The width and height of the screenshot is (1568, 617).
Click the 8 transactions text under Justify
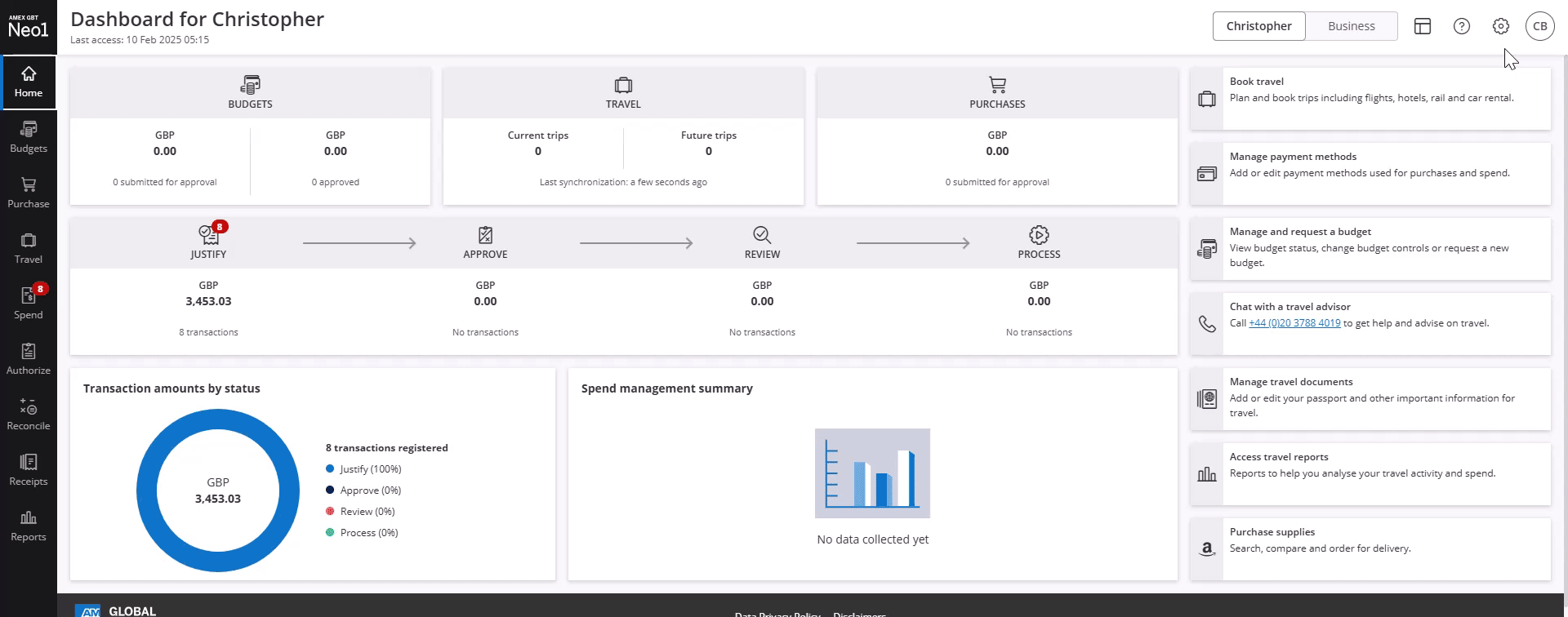click(x=208, y=332)
